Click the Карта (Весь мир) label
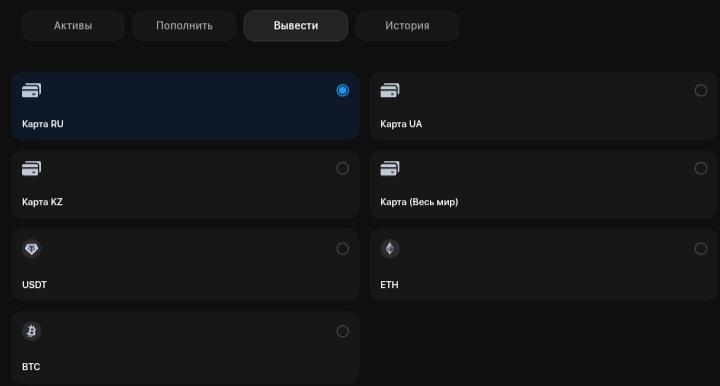720x386 pixels. (419, 202)
